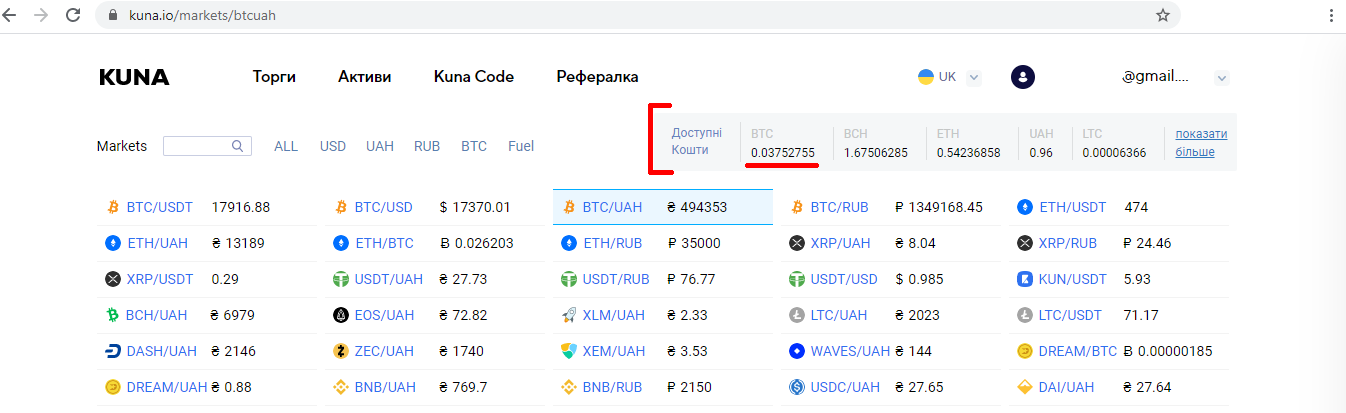The image size is (1346, 413).
Task: Click the Kuna icon beside KUN/USDT
Action: coord(1025,279)
